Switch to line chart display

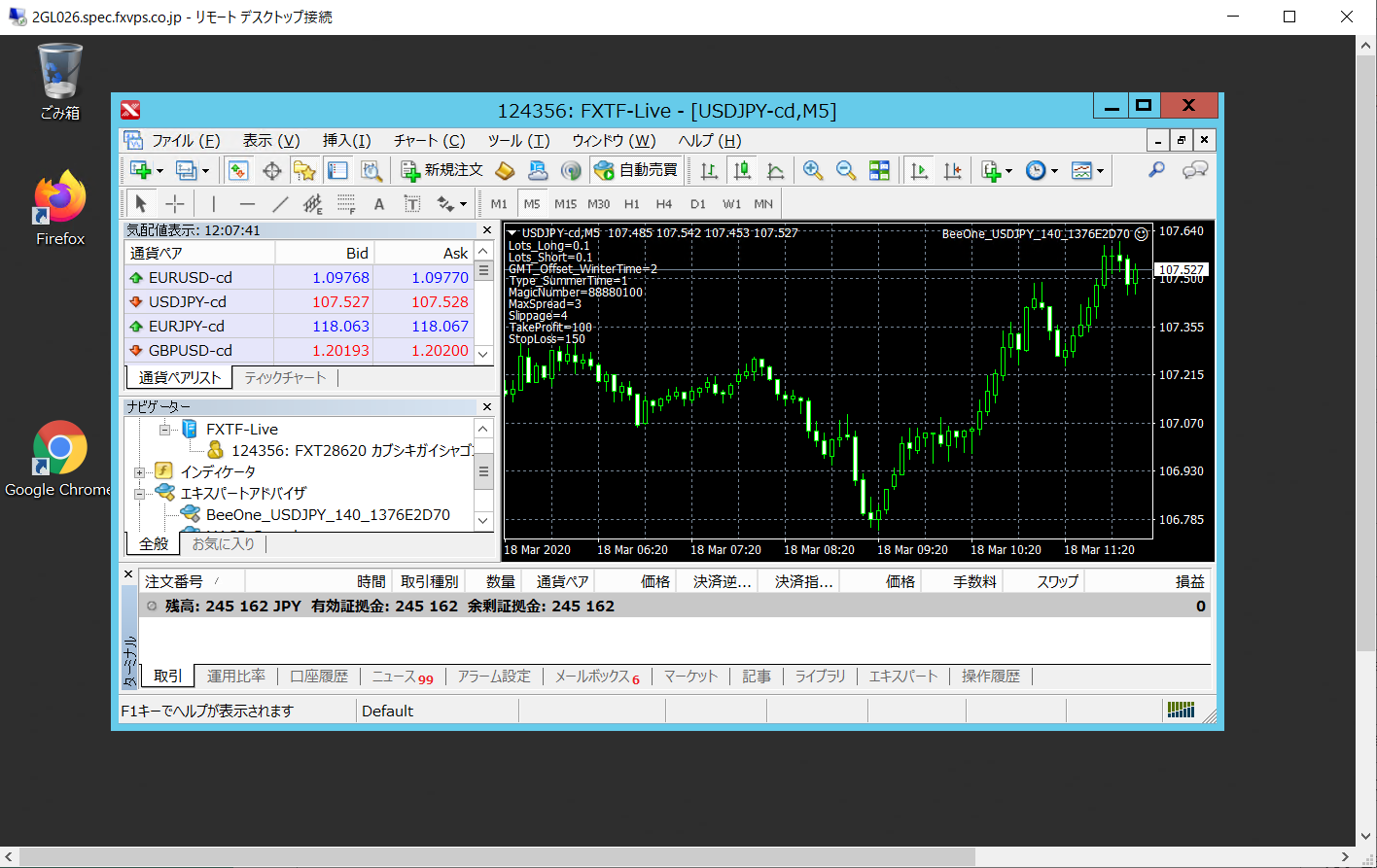pos(775,170)
